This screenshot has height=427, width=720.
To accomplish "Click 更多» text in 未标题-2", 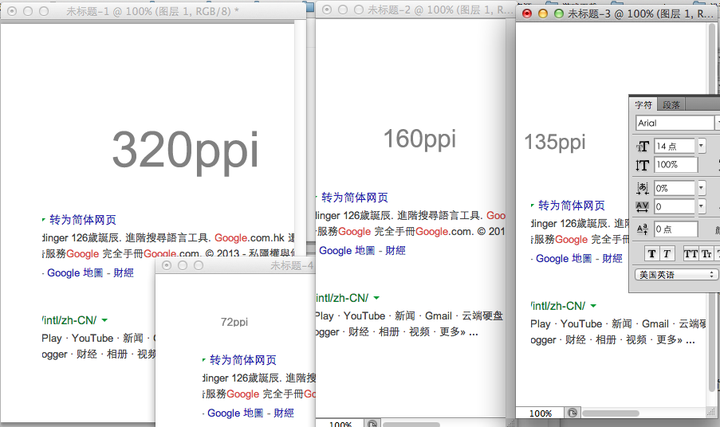I will 452,332.
